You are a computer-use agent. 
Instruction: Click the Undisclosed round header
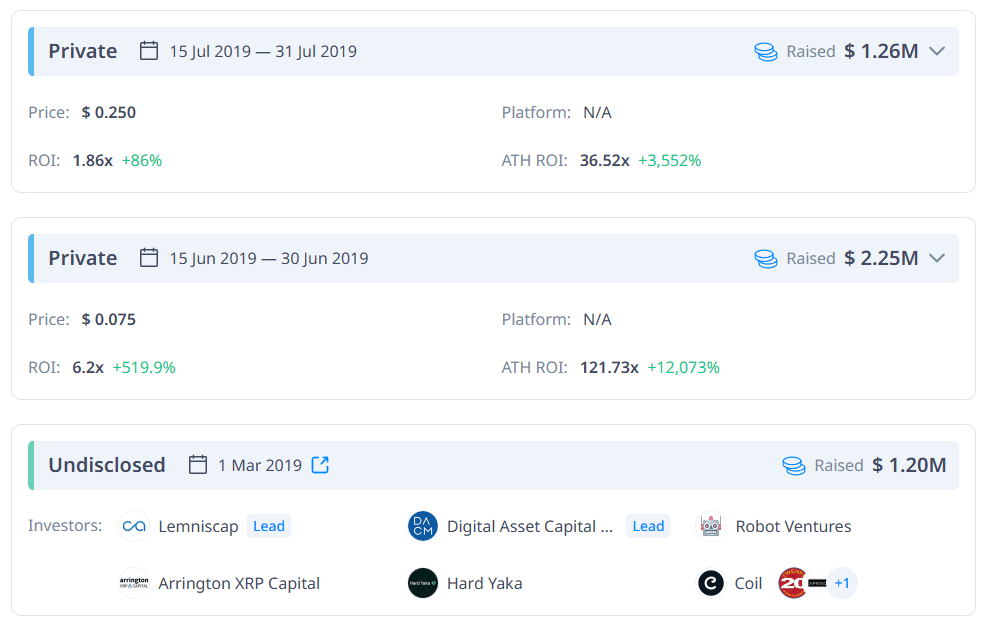(107, 465)
